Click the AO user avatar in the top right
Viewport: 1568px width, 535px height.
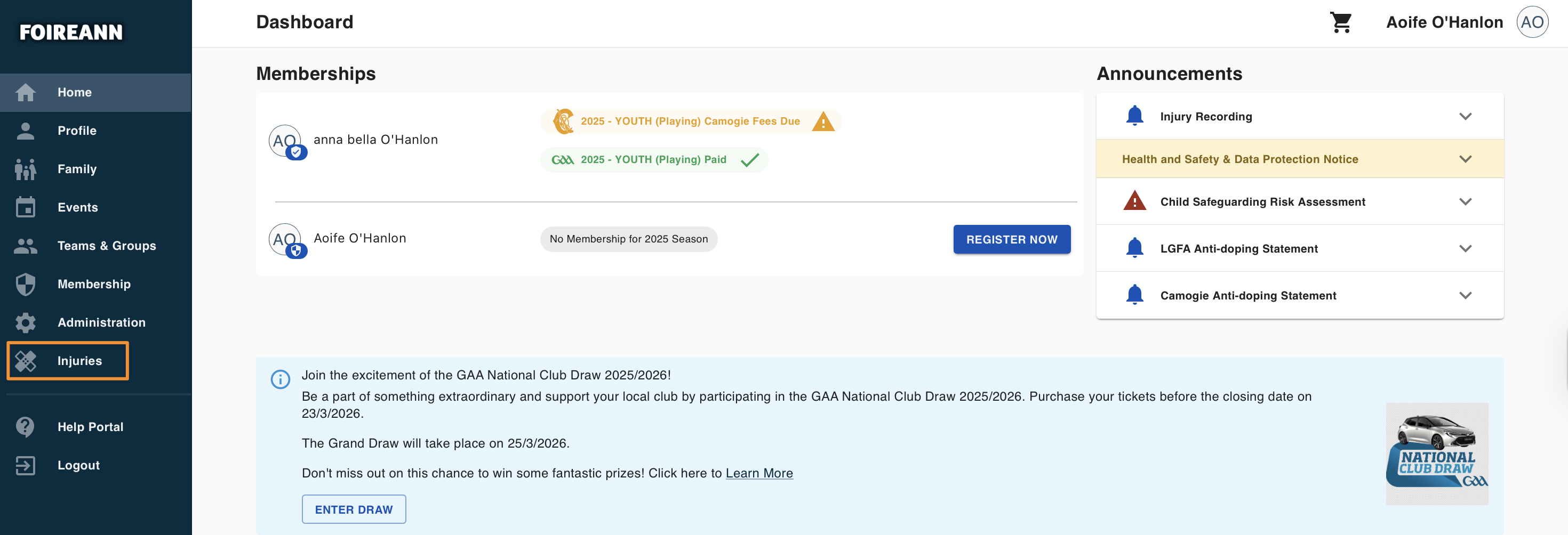coord(1532,22)
